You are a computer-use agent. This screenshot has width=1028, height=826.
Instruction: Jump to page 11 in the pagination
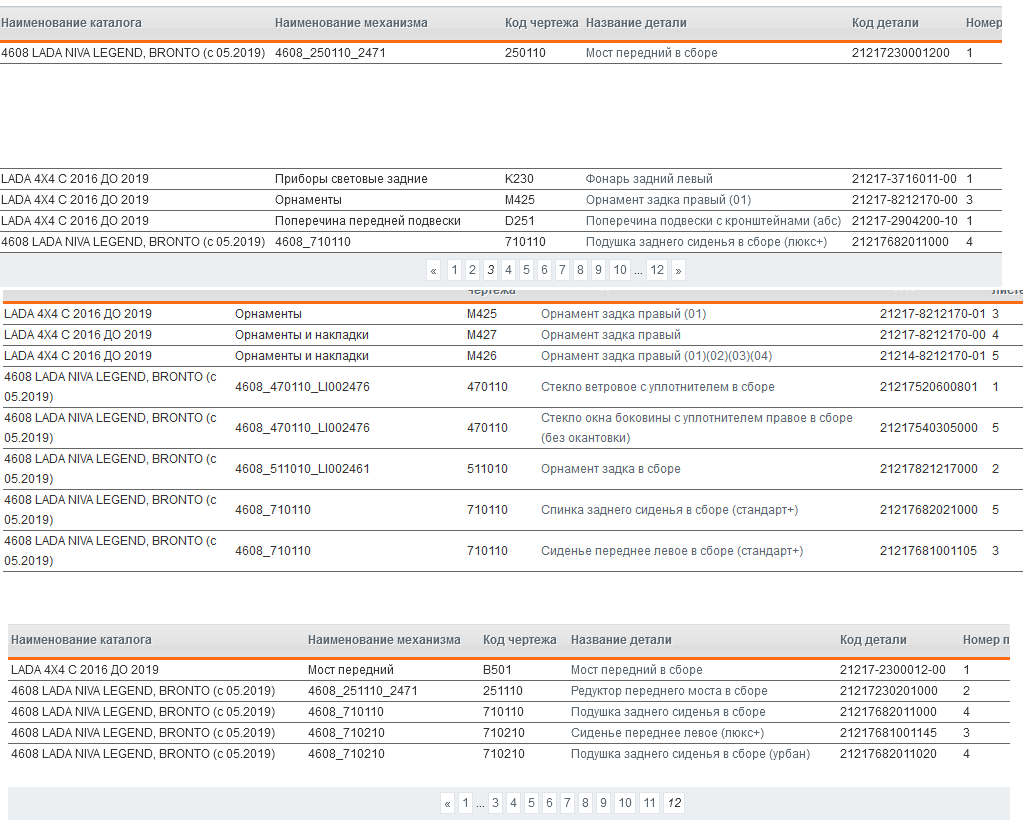click(649, 803)
